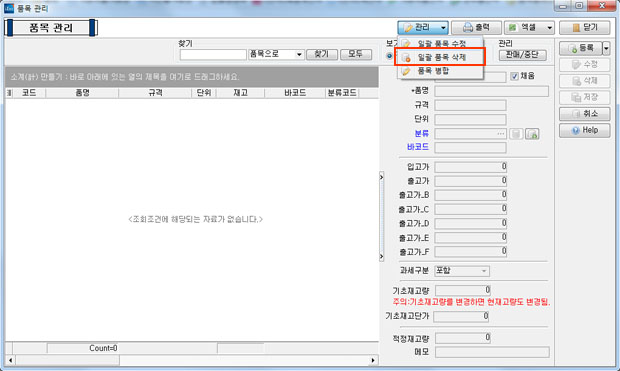Viewport: 620px width, 371px height.
Task: Click the 닫기 door icon button
Action: click(584, 28)
